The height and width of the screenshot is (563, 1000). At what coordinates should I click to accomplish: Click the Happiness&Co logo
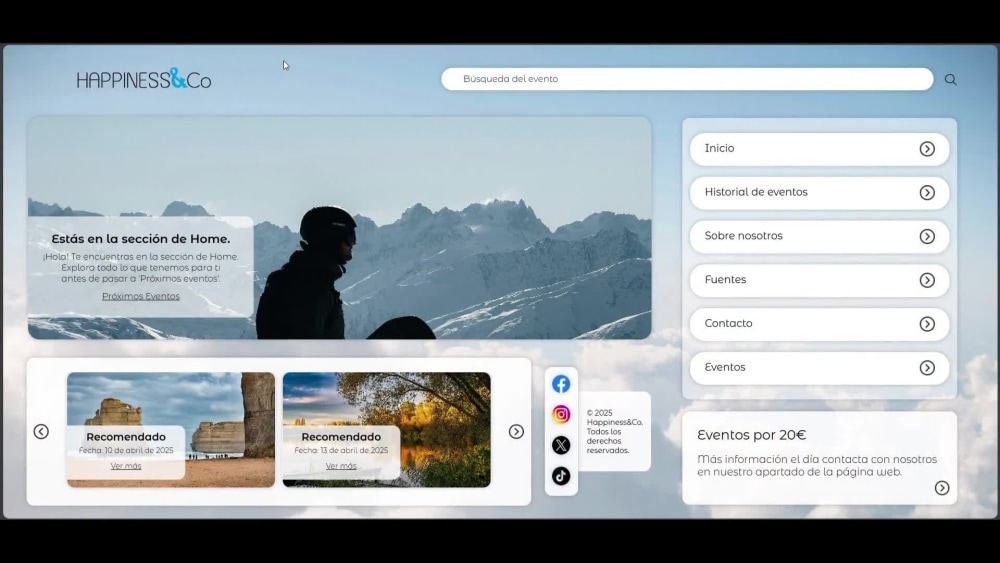pyautogui.click(x=144, y=78)
